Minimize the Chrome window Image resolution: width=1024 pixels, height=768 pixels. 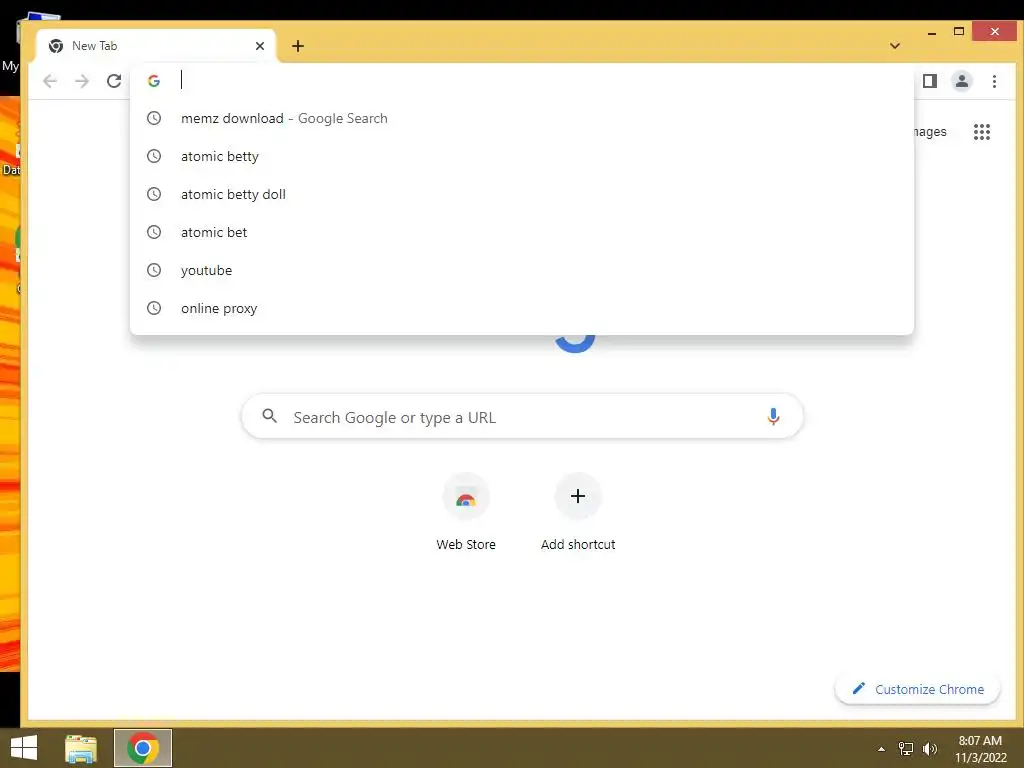pos(932,32)
